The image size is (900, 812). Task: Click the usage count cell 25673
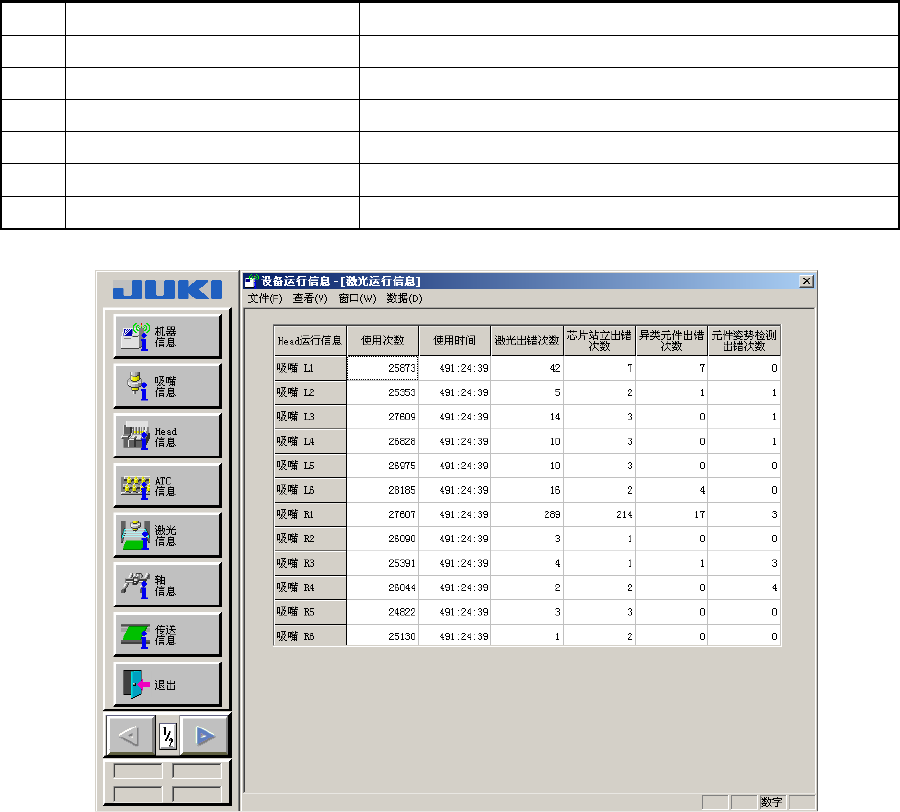click(x=382, y=368)
